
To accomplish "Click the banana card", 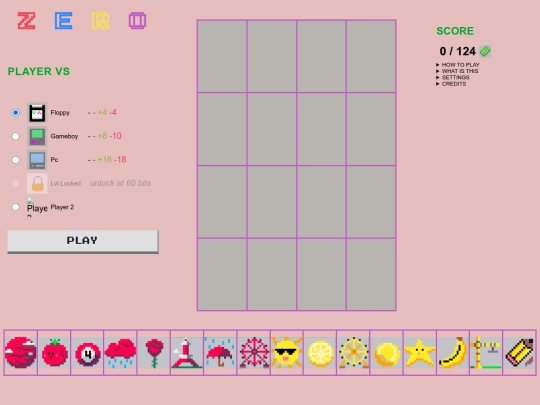I will point(453,353).
